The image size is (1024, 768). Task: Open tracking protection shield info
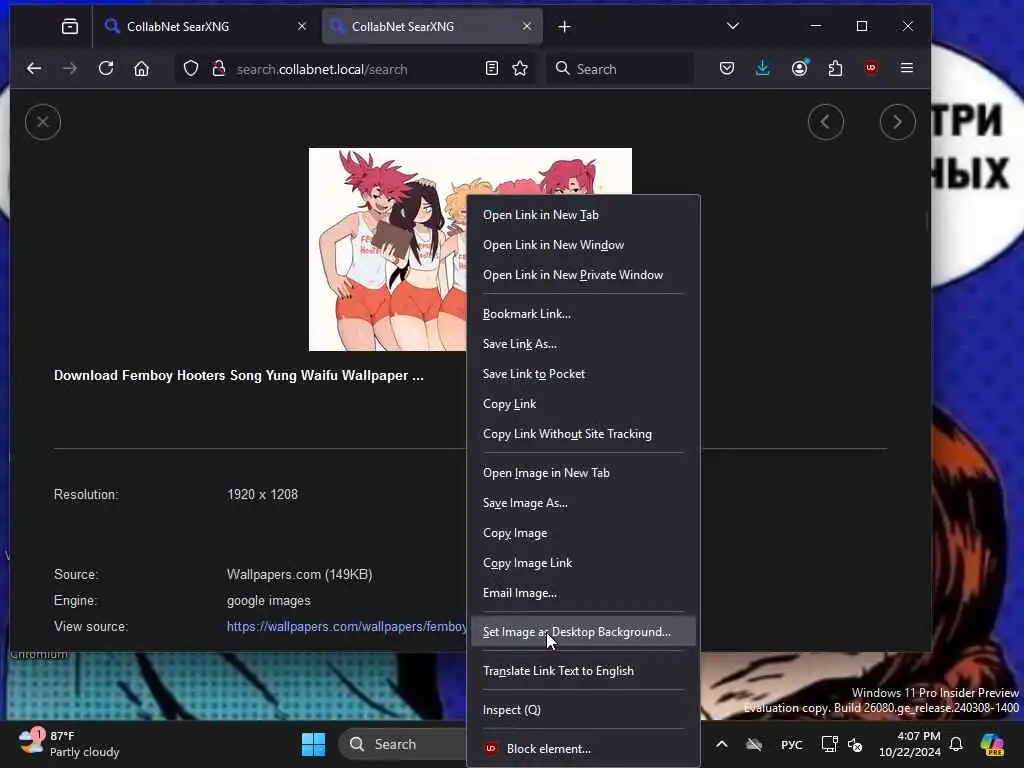tap(191, 69)
